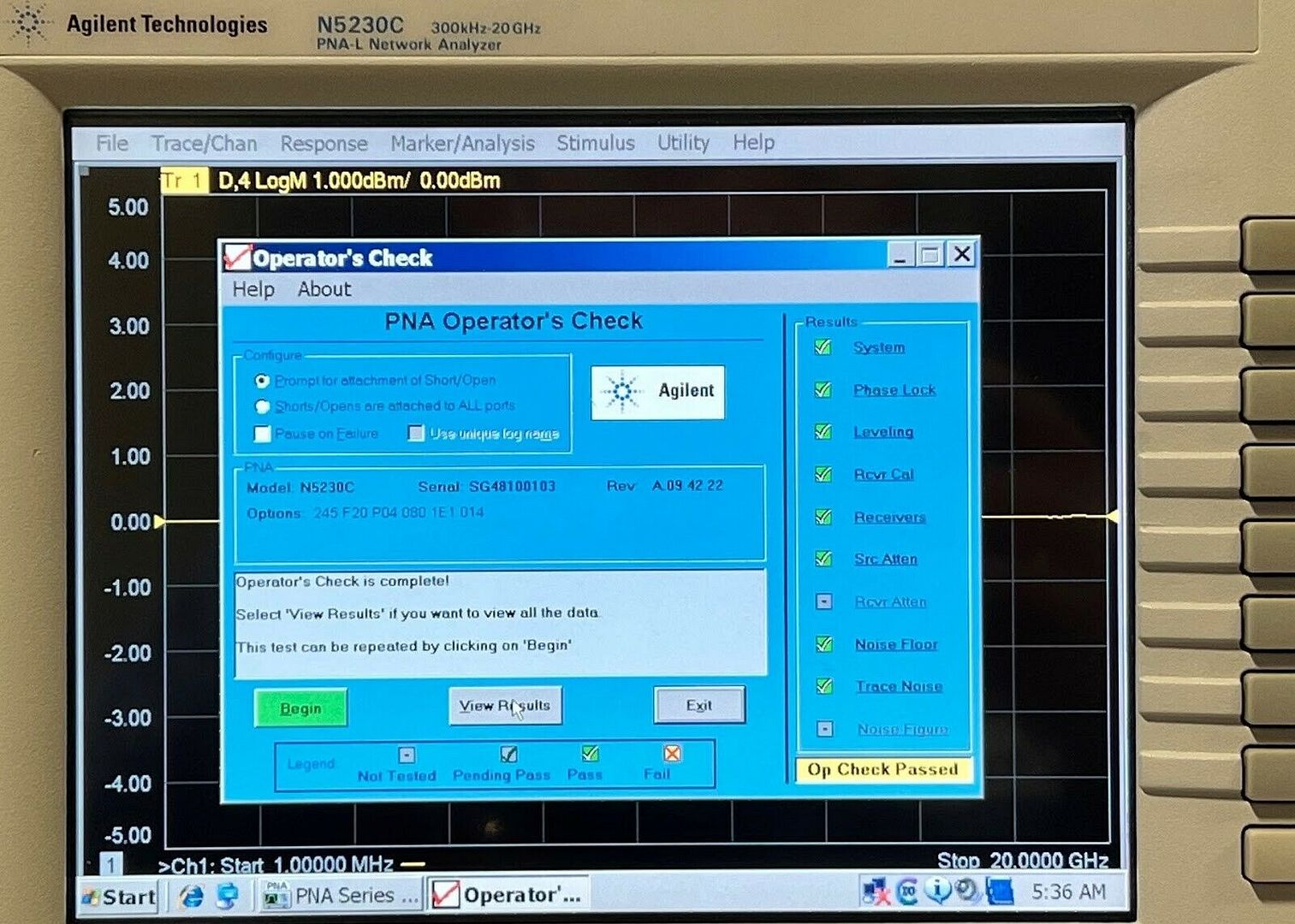Click the pass checkmark beside System result
The height and width of the screenshot is (924, 1295).
pos(823,347)
